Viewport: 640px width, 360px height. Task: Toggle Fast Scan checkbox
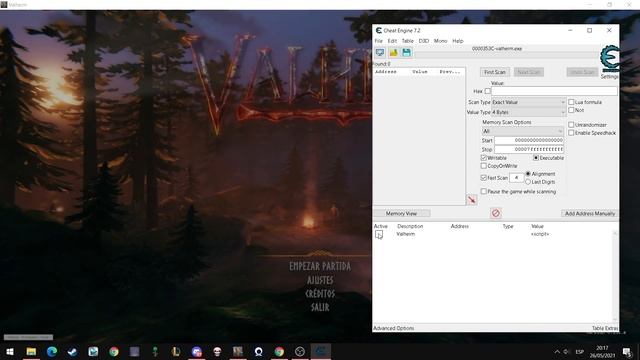484,178
